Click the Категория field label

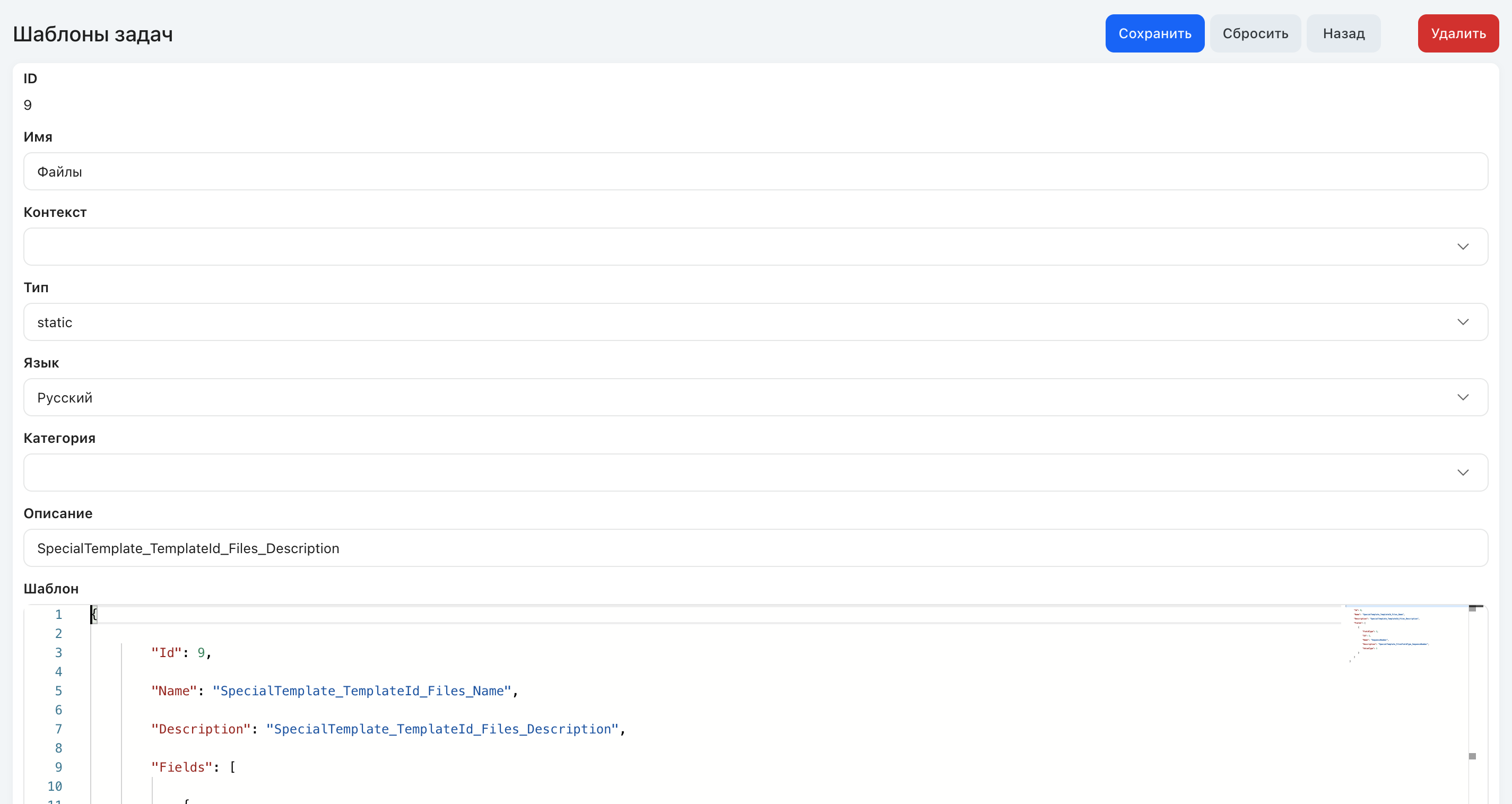pos(59,439)
